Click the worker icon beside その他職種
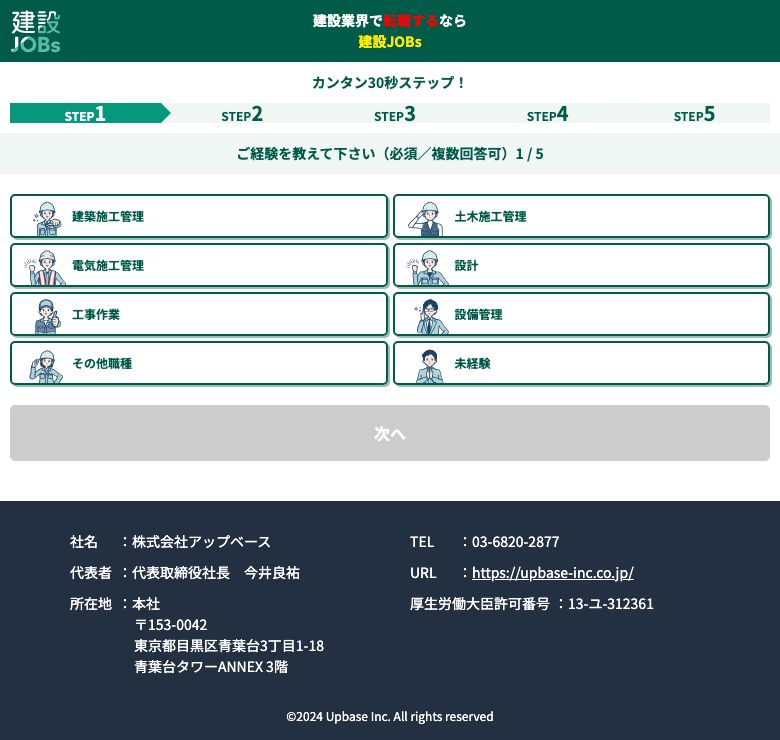The width and height of the screenshot is (780, 740). point(46,366)
